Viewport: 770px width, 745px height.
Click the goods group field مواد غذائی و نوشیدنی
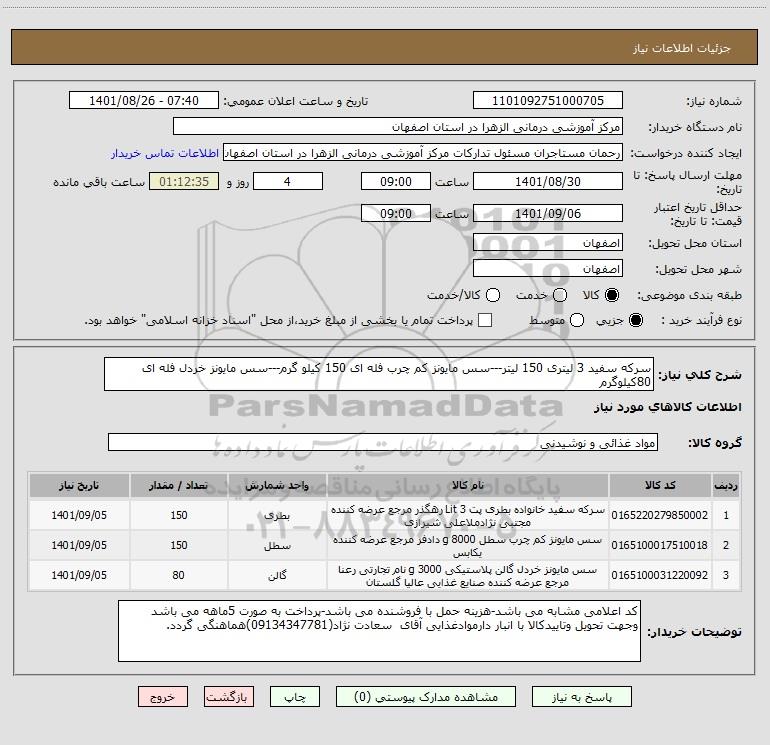coord(383,442)
